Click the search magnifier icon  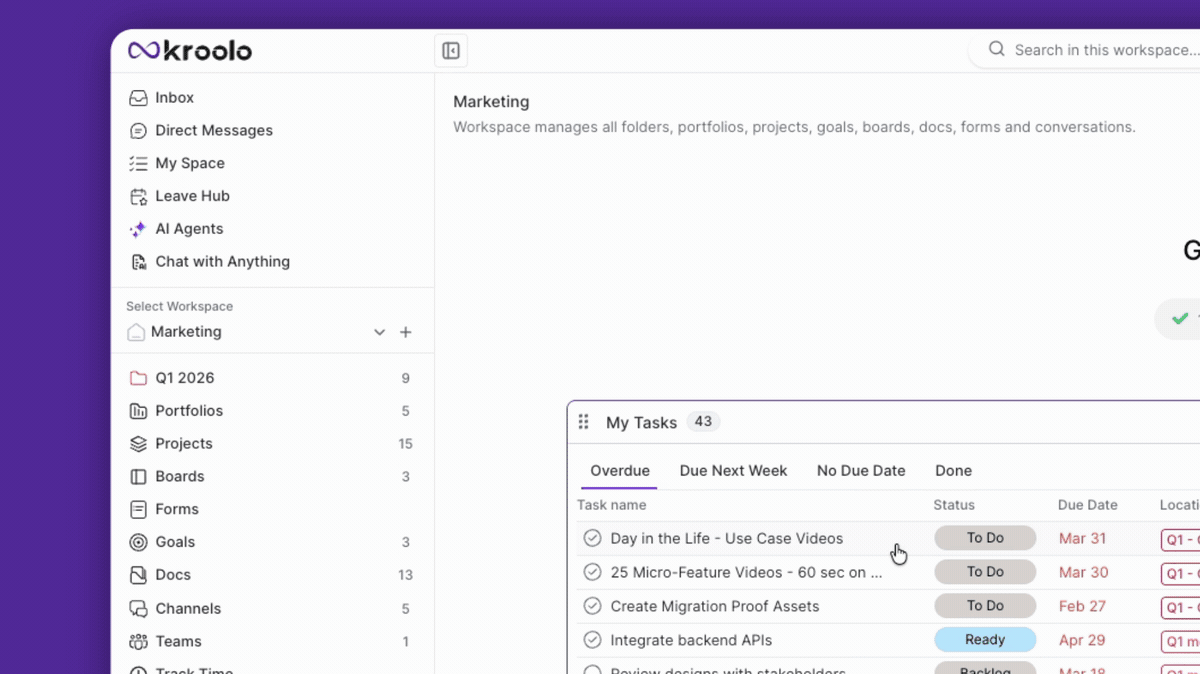(x=996, y=49)
